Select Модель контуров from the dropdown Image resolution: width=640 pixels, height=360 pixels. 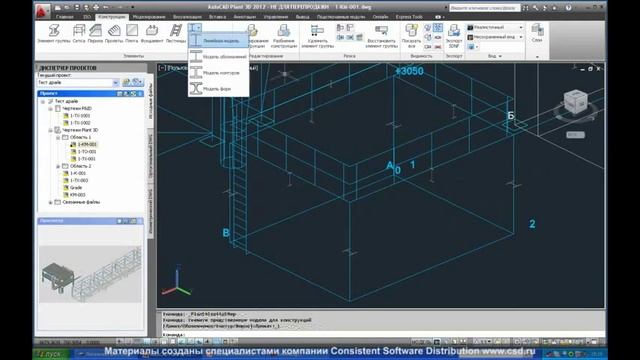point(218,73)
